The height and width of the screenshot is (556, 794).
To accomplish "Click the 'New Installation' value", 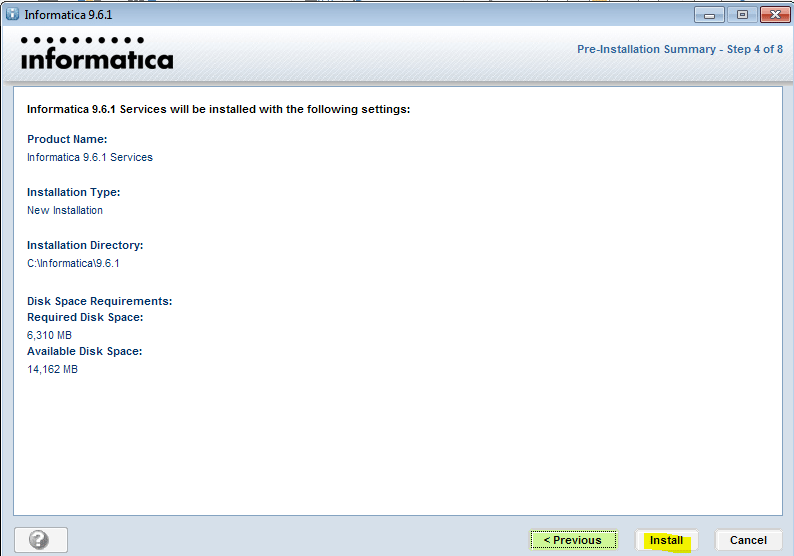I will 65,210.
